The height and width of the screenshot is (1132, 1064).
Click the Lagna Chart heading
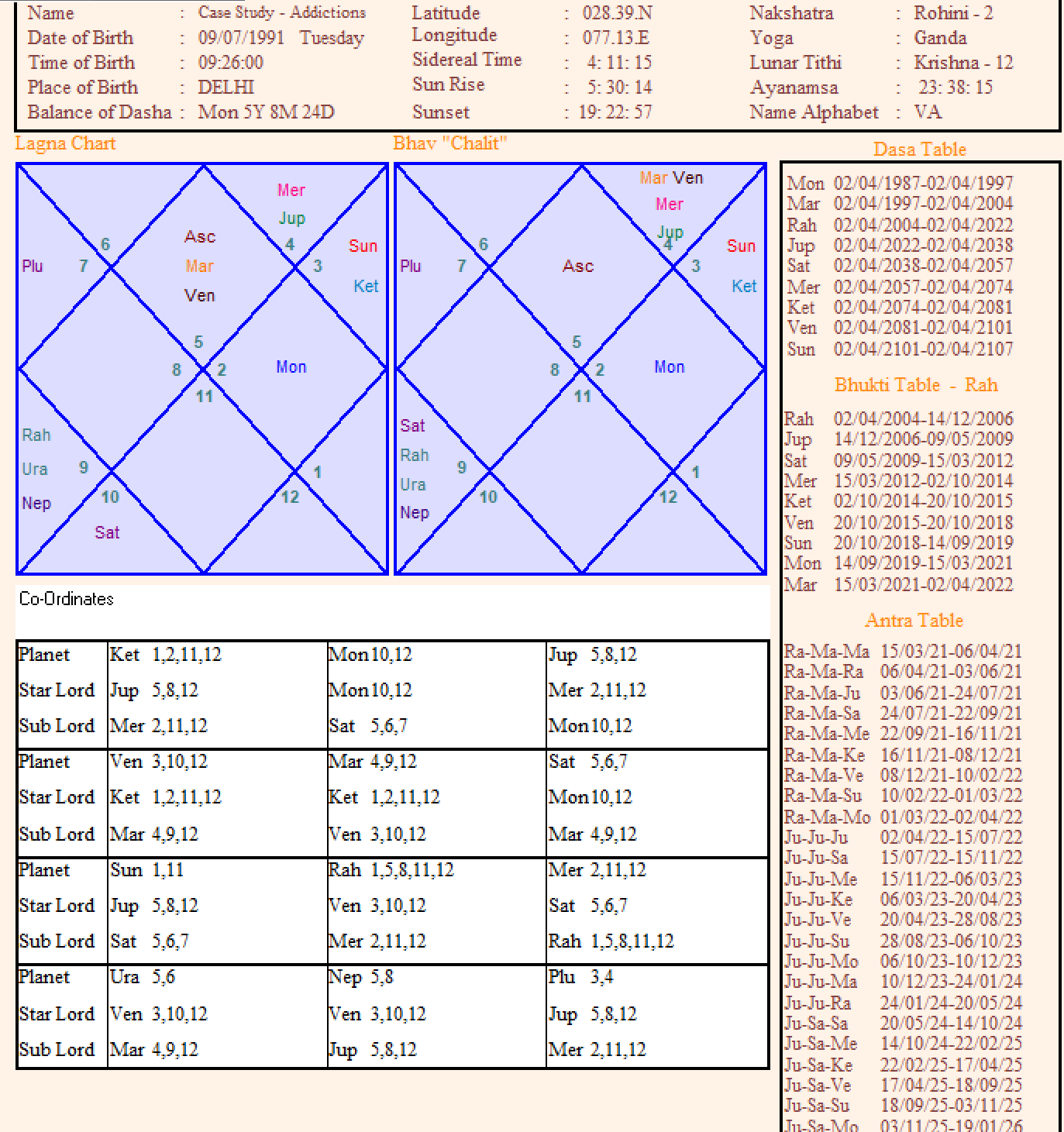[65, 143]
